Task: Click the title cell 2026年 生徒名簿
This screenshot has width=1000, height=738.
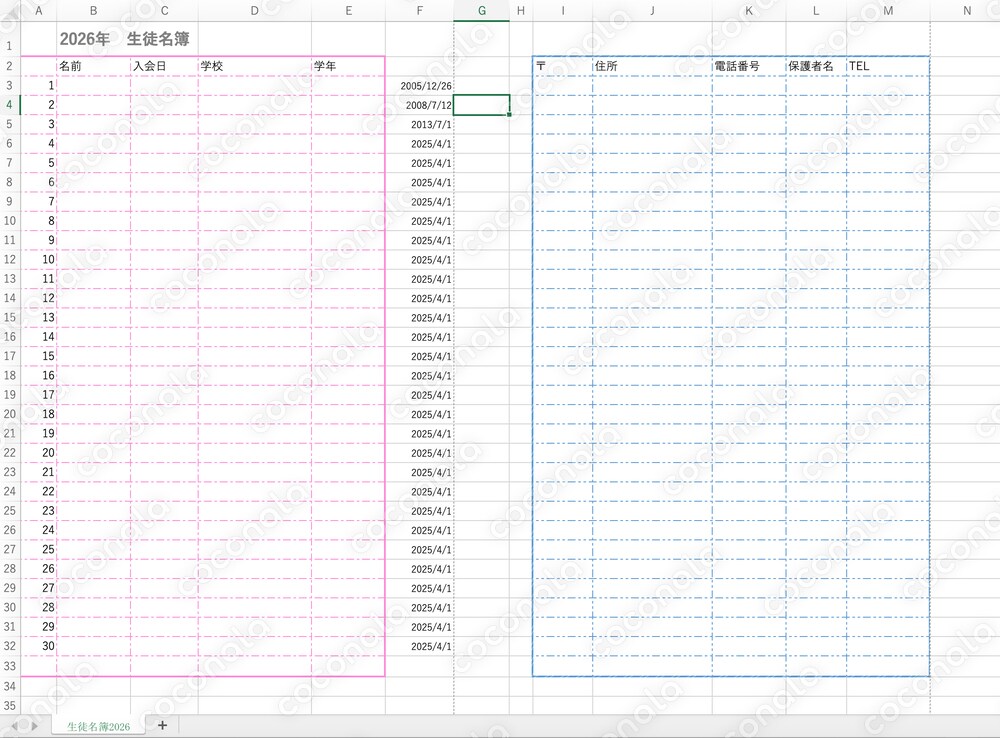Action: pos(124,39)
